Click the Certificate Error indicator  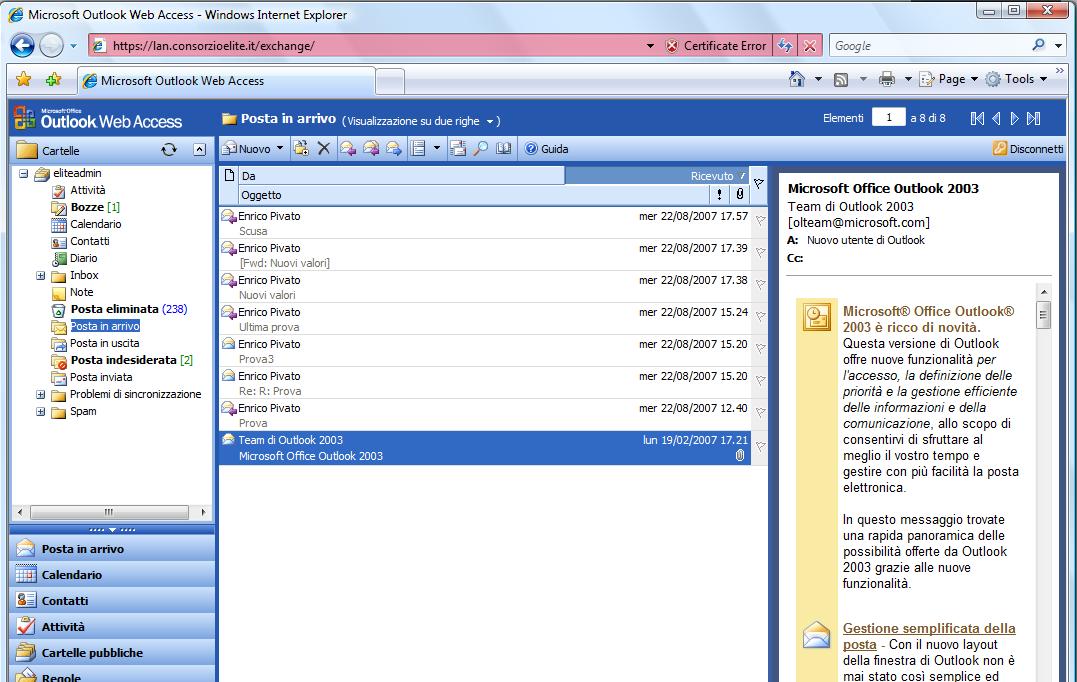pyautogui.click(x=716, y=45)
